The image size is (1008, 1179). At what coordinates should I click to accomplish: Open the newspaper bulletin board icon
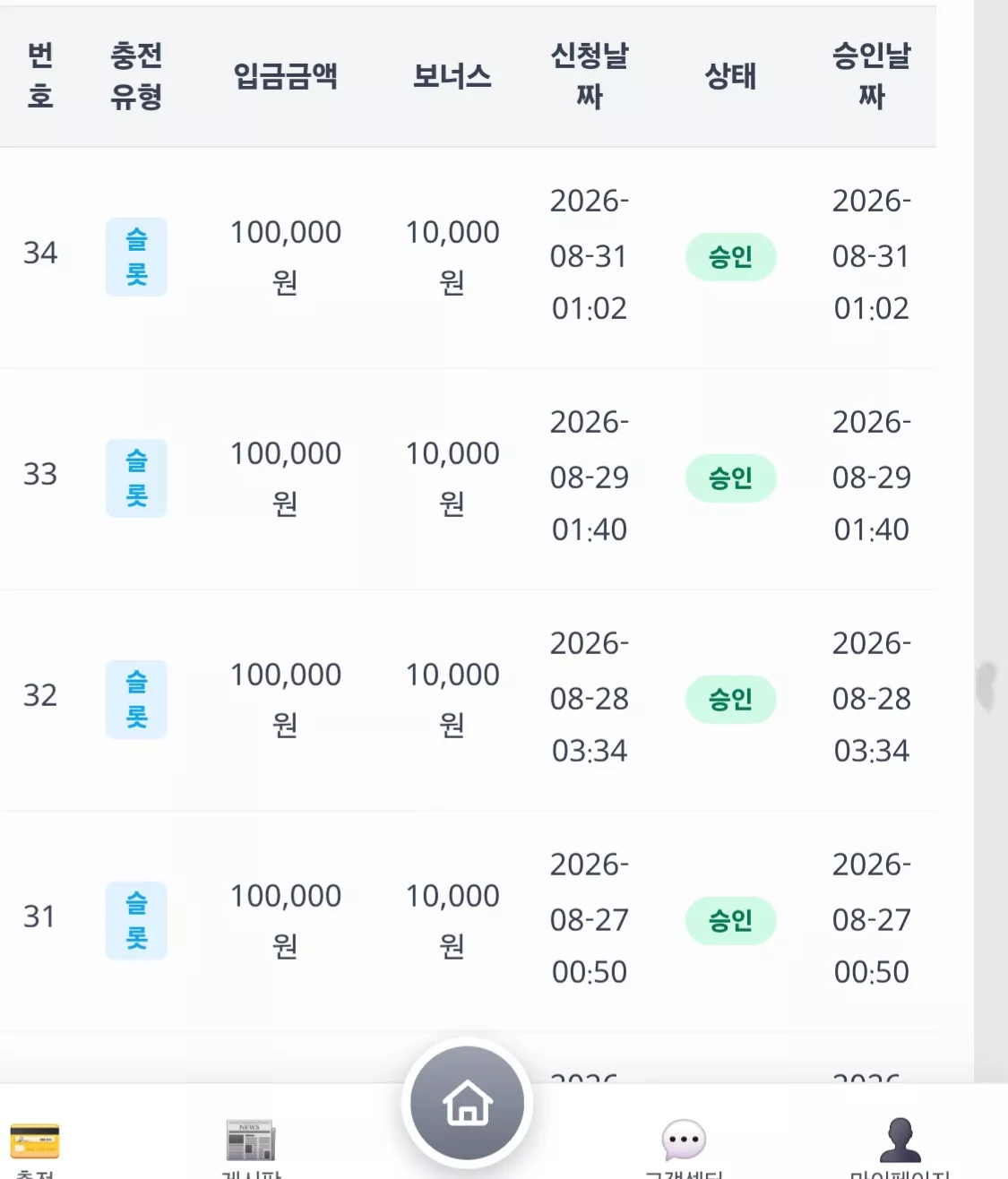[x=251, y=1140]
